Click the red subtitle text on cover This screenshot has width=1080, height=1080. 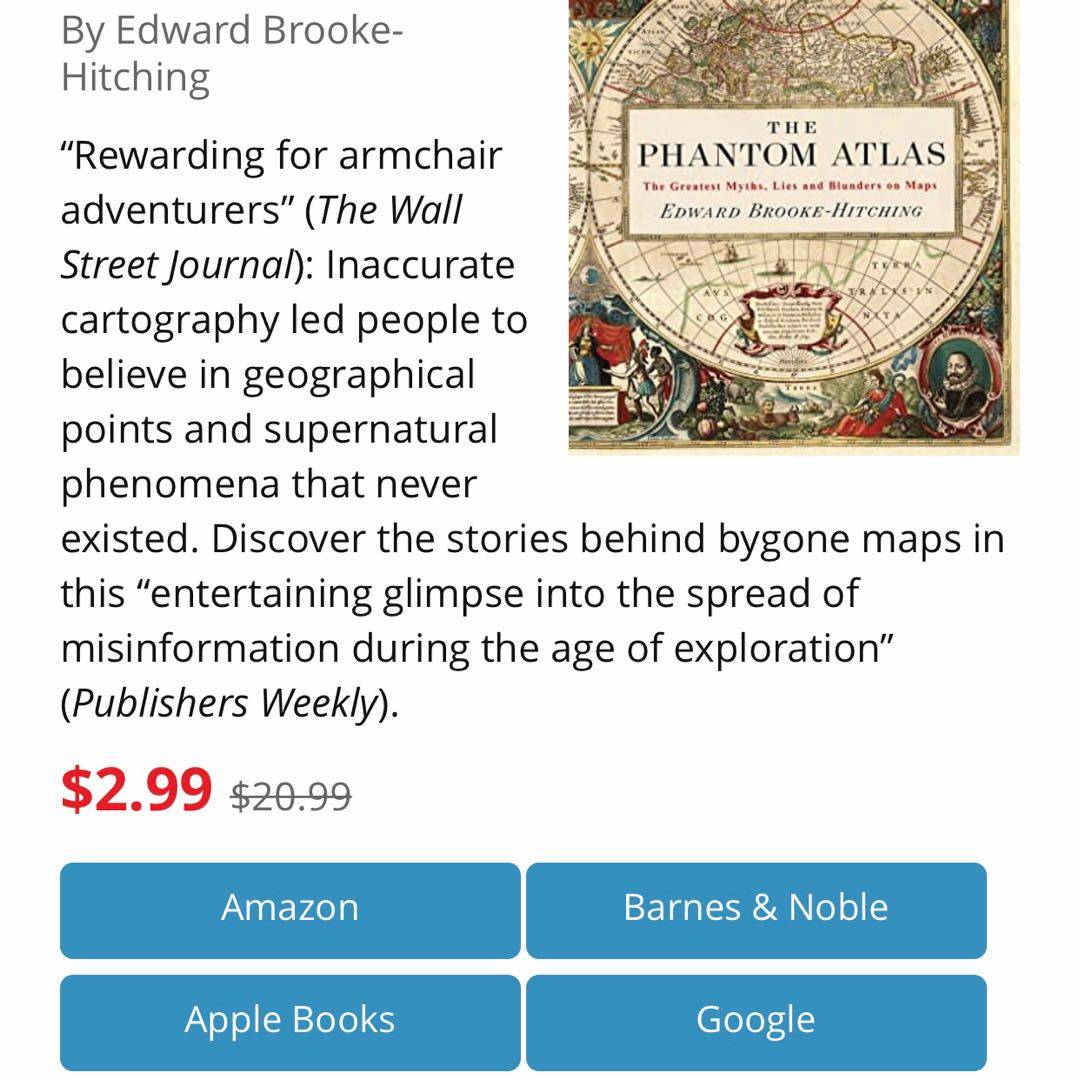(x=790, y=186)
